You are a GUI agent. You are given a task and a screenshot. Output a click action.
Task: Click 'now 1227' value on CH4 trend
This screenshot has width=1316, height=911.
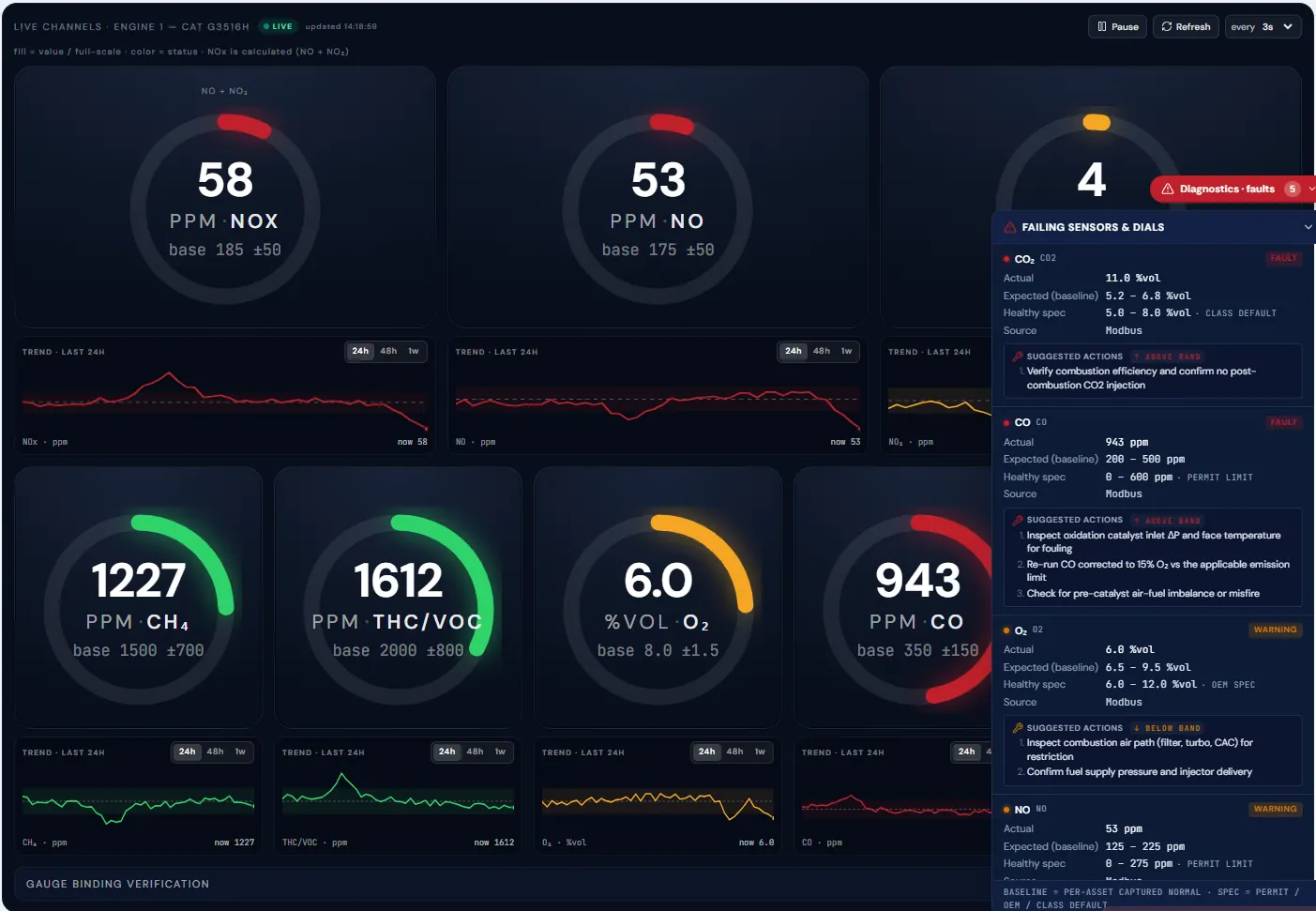pos(234,843)
